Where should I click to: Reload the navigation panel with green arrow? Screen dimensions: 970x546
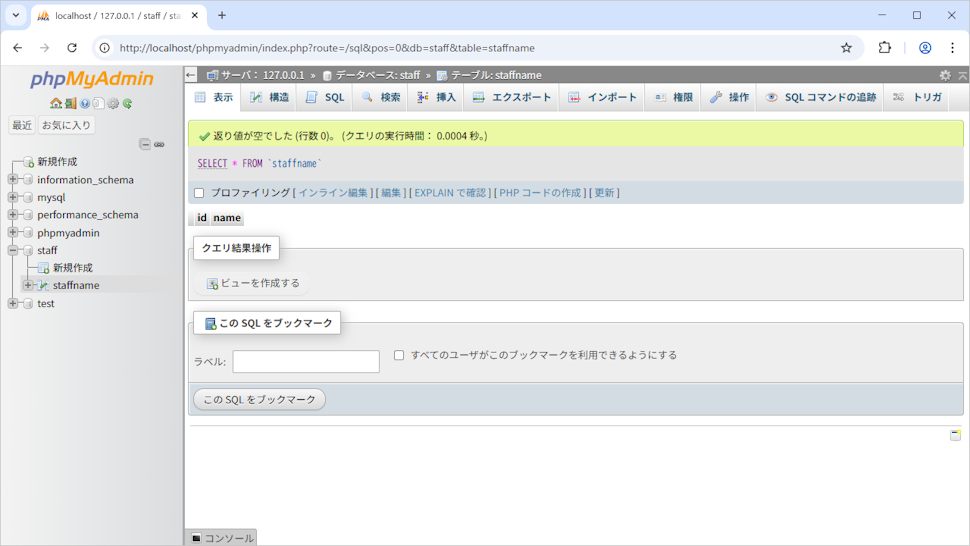pyautogui.click(x=127, y=103)
